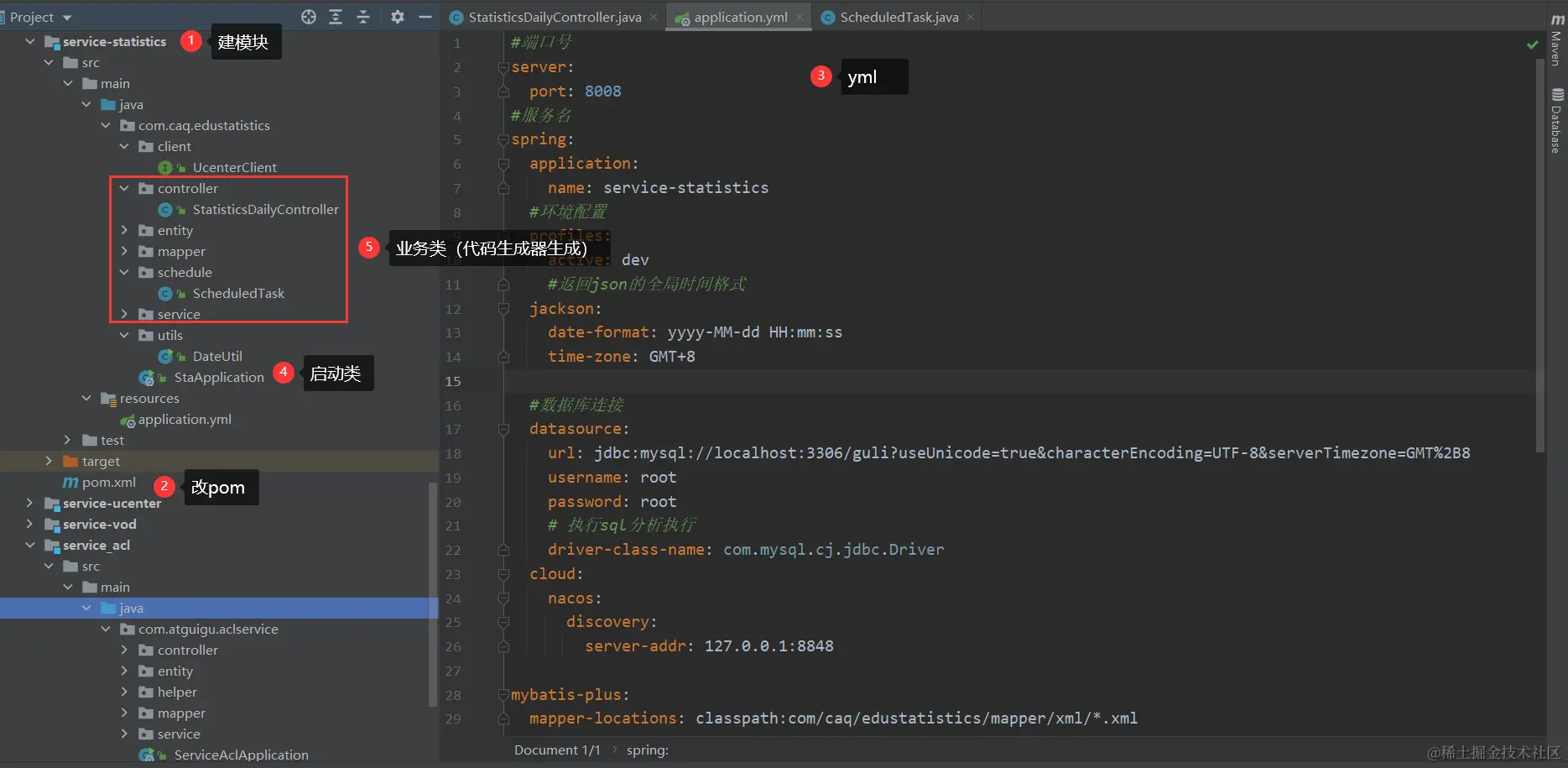Fold the server: block in gutter
1568x768 pixels.
503,67
